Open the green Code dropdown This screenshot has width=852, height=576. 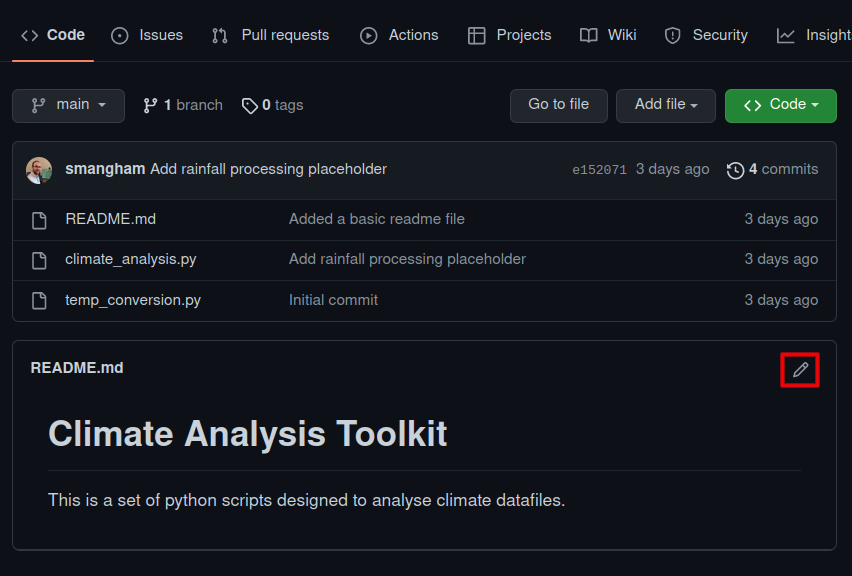(780, 105)
